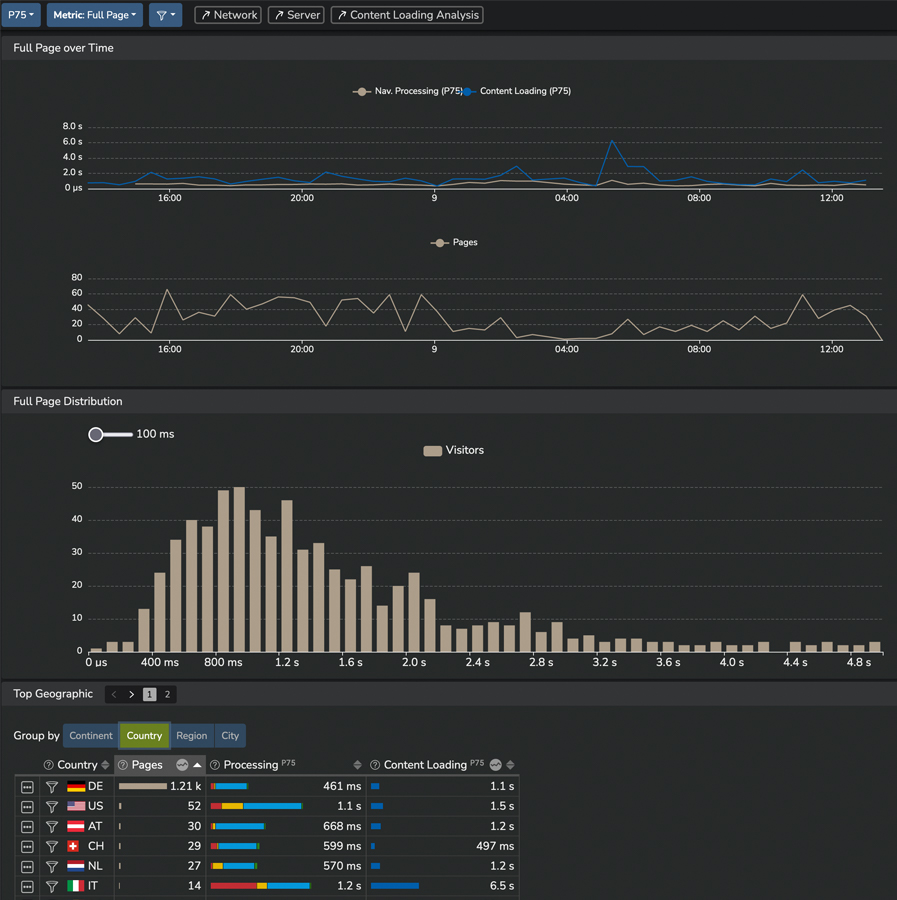Viewport: 897px width, 900px height.
Task: Click the 'Top Geographic' heading
Action: tap(53, 694)
